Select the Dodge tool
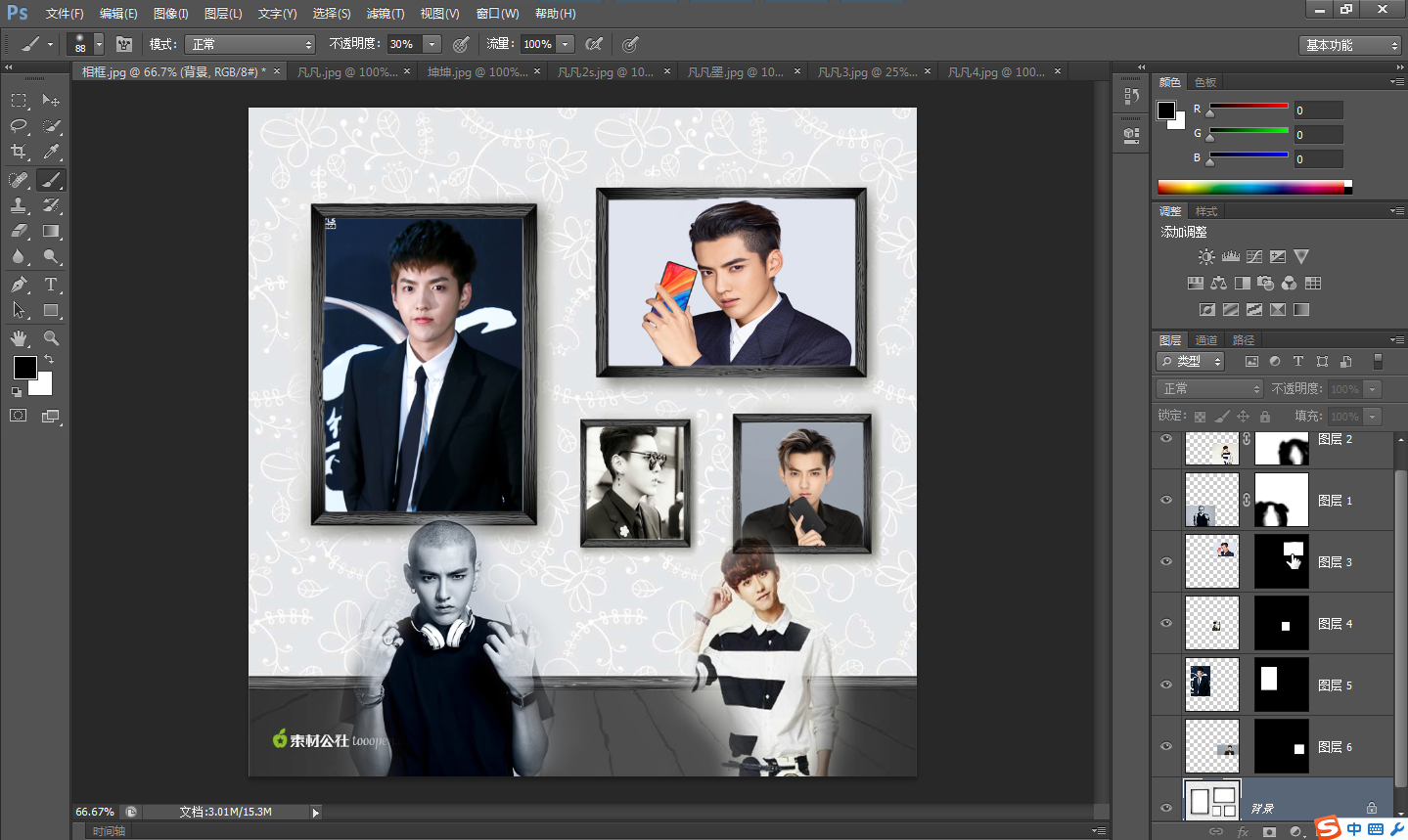The width and height of the screenshot is (1408, 840). tap(51, 257)
